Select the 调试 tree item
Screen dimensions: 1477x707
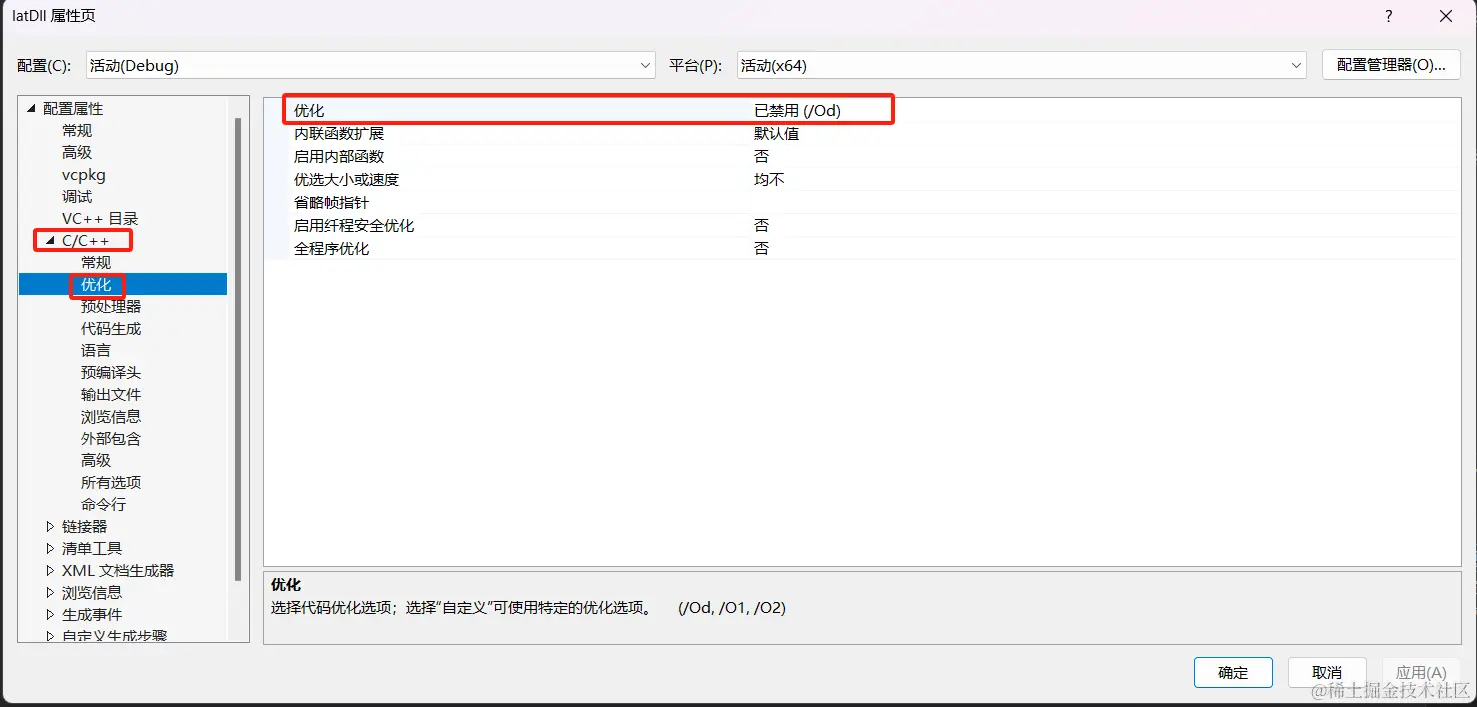[77, 197]
